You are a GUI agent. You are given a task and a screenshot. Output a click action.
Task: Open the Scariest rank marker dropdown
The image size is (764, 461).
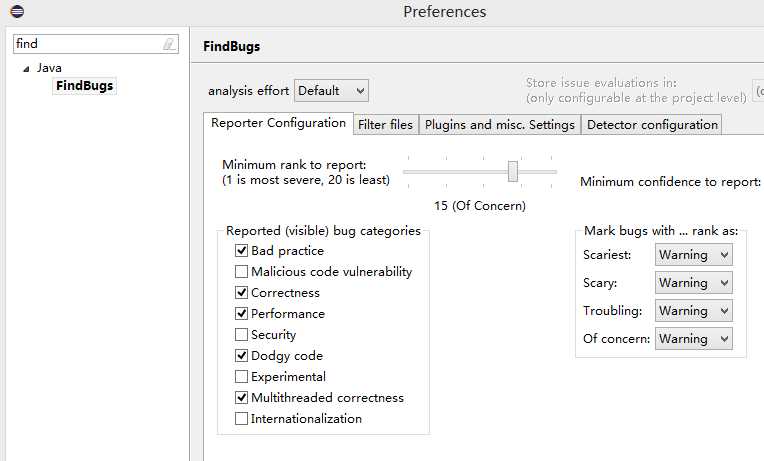(x=693, y=255)
